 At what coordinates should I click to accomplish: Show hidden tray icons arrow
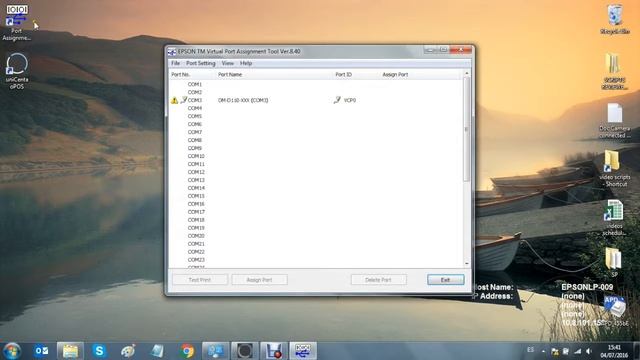tap(543, 351)
